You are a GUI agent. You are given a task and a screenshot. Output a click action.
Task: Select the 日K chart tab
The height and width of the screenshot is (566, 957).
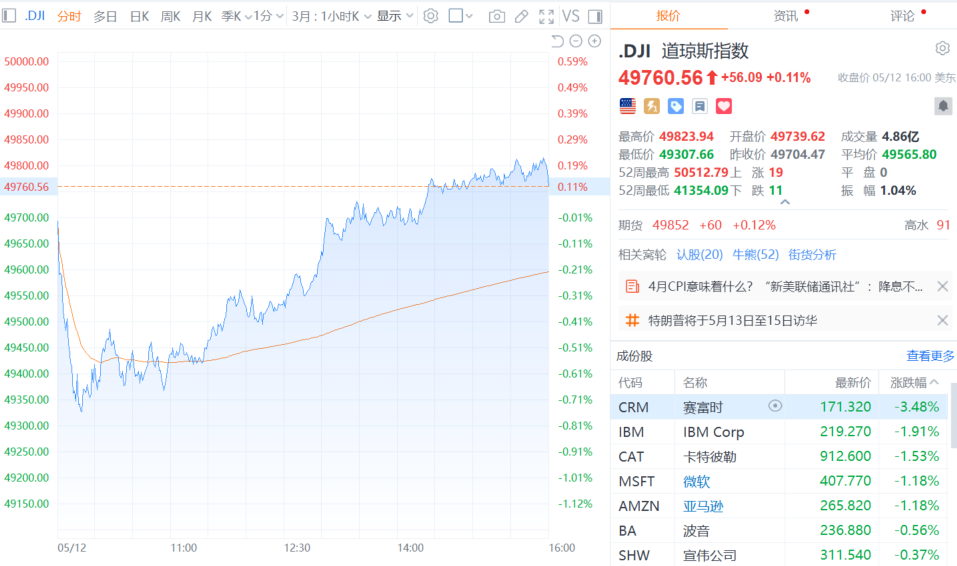coord(139,16)
